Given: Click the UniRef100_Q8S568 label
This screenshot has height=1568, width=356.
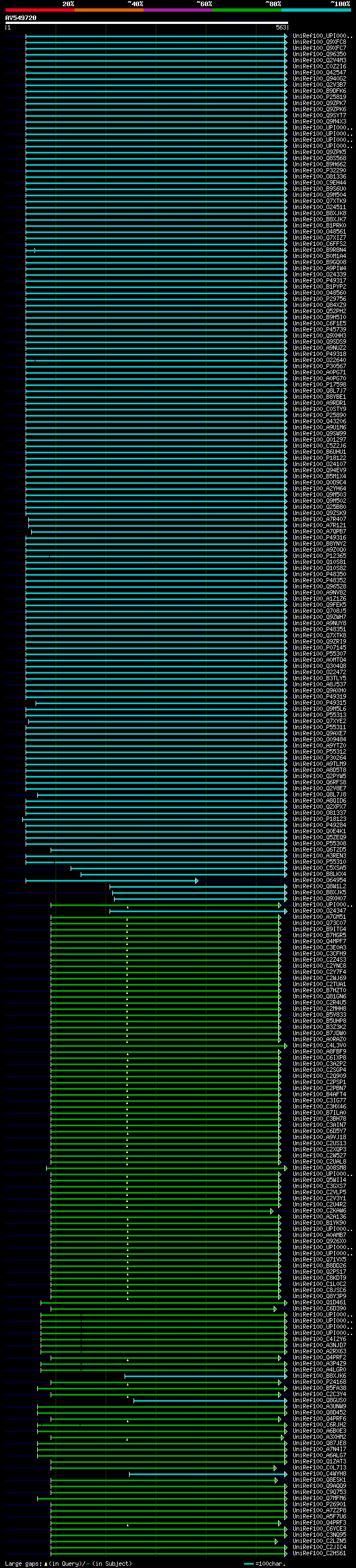Looking at the screenshot, I should click(x=319, y=159).
